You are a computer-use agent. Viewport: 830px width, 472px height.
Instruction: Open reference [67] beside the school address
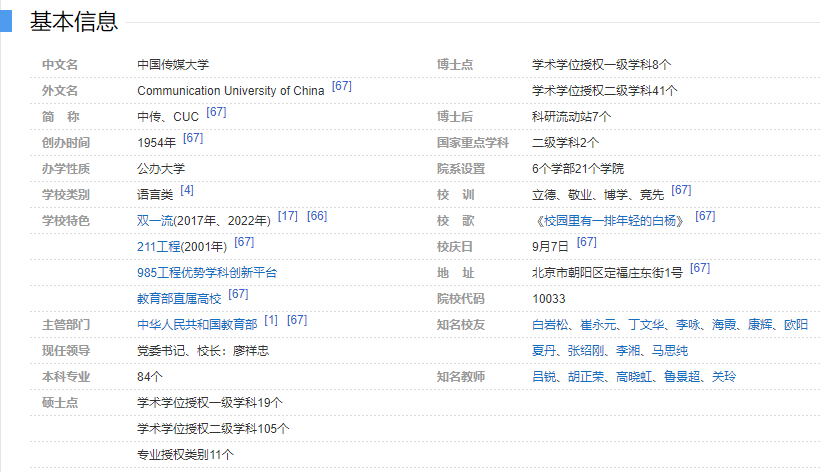tap(700, 268)
